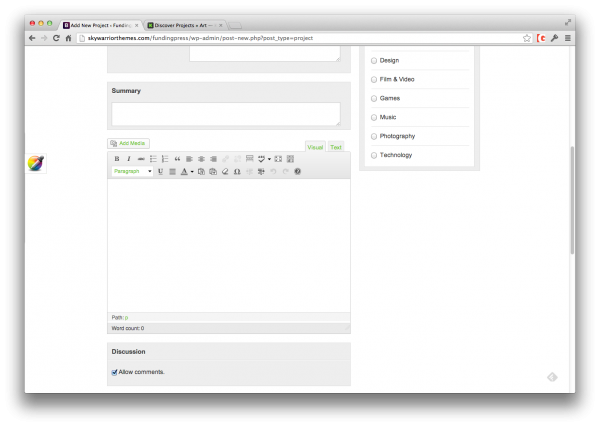Toggle the Allow comments checkbox
Image resolution: width=600 pixels, height=427 pixels.
point(114,372)
